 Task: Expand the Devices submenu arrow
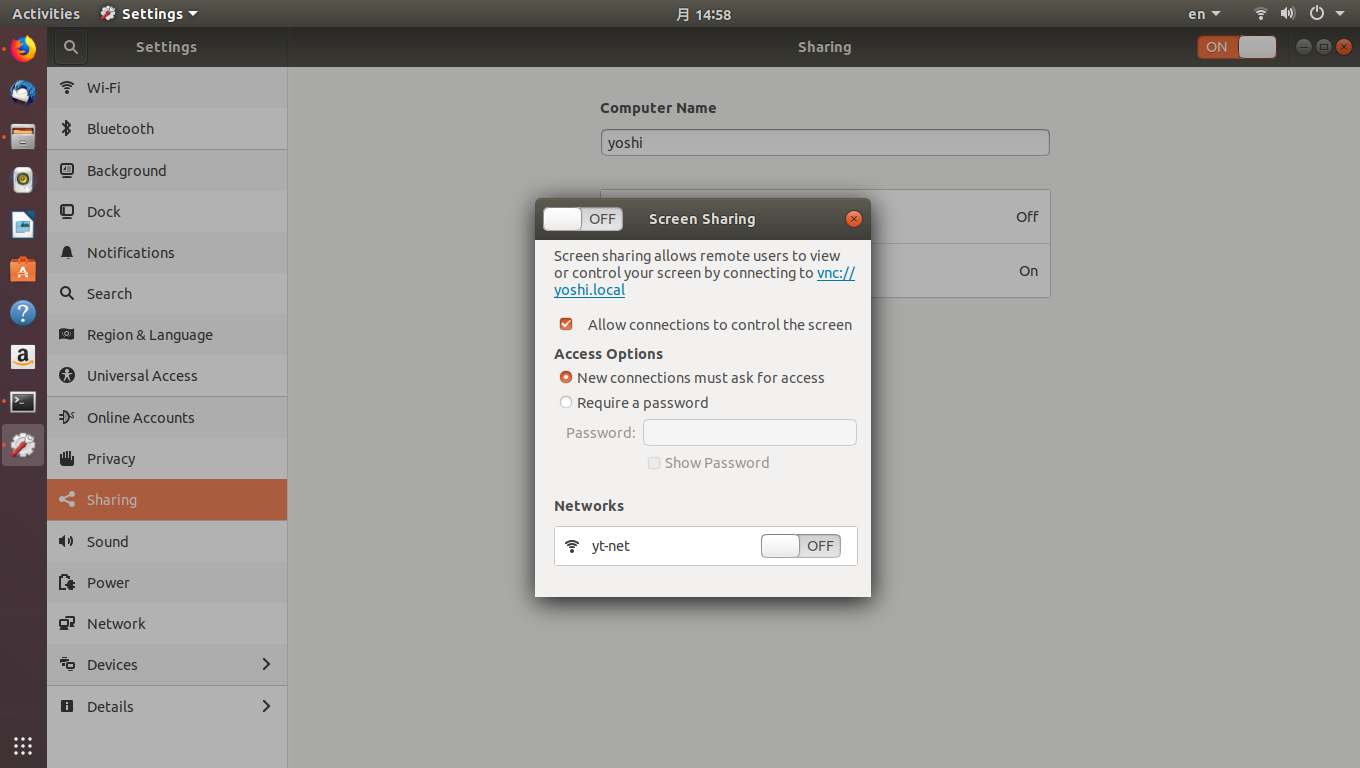(266, 665)
